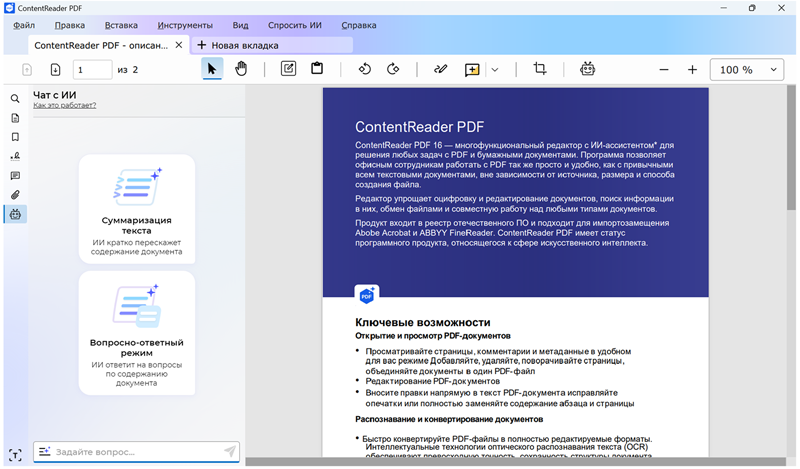This screenshot has width=800, height=469.
Task: Open the AI assistant robot icon in toolbar
Action: coord(588,69)
